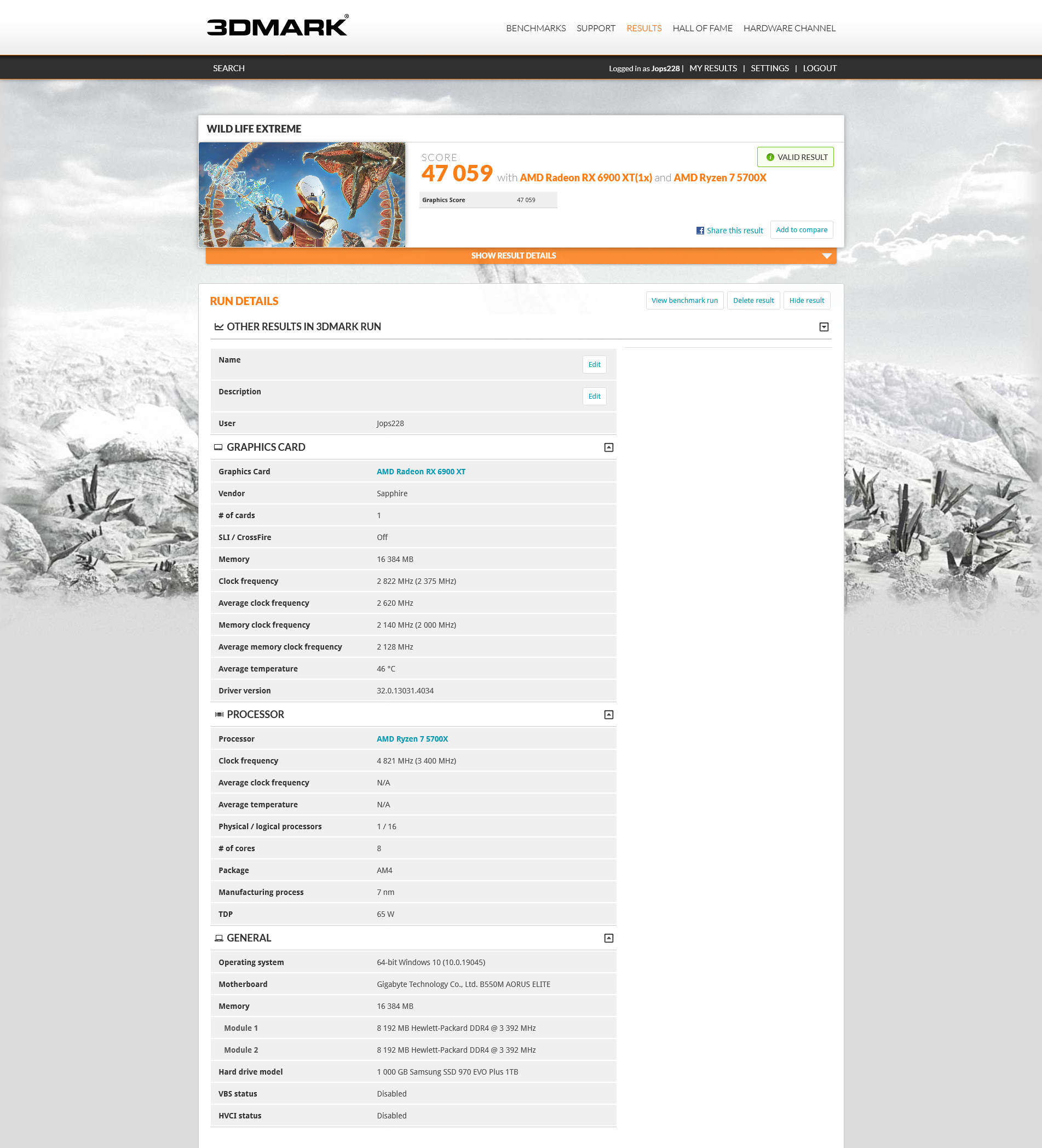
Task: Open AMD Radeon RX 6900 XT link in table
Action: (421, 472)
